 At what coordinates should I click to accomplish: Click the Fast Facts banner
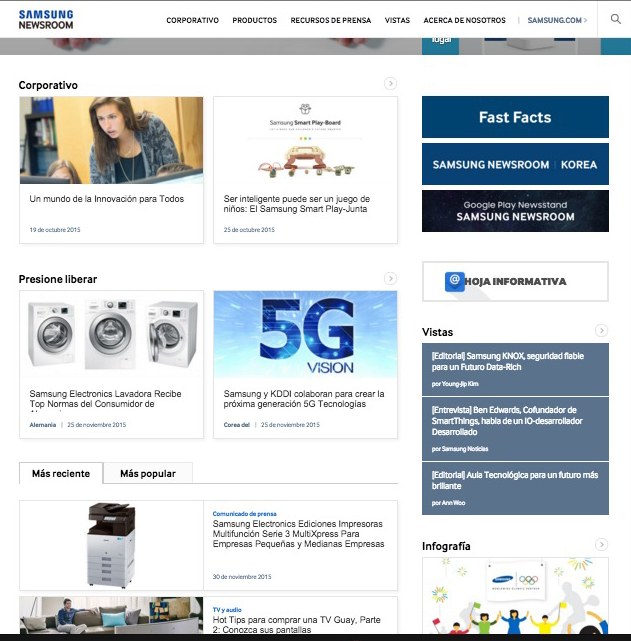coord(515,117)
